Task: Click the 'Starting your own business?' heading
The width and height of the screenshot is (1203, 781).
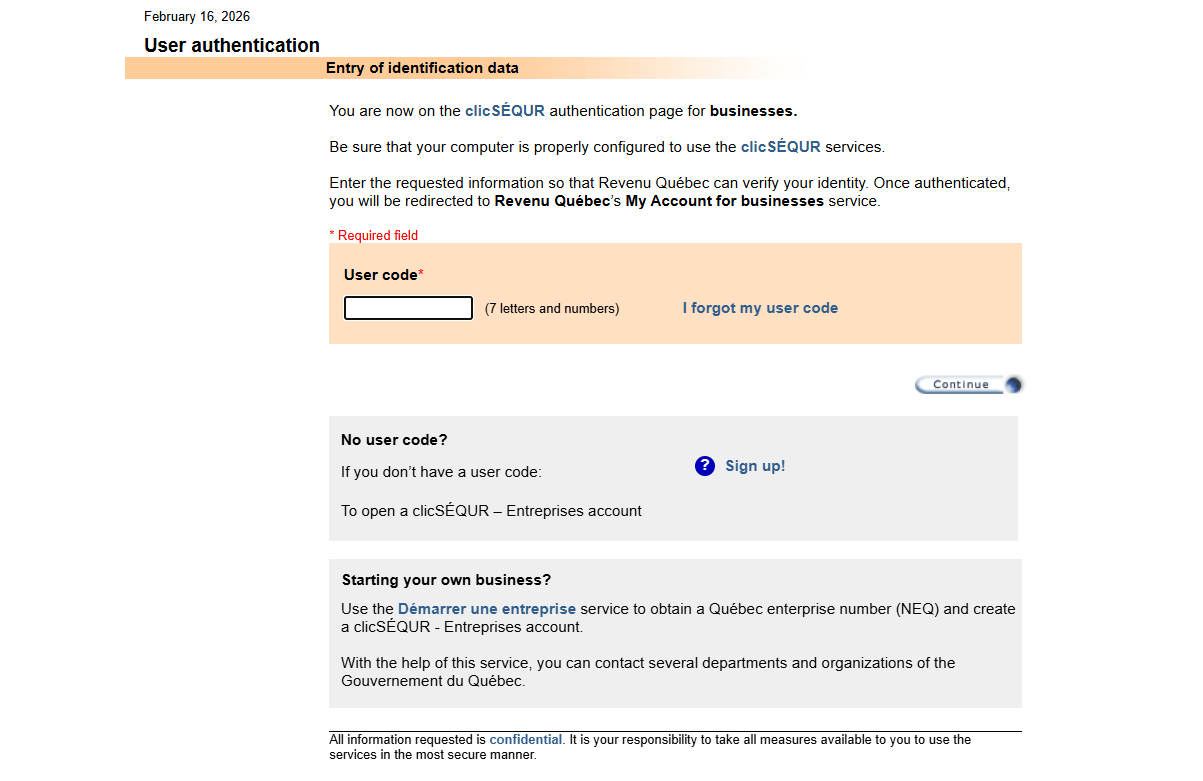Action: pos(446,580)
